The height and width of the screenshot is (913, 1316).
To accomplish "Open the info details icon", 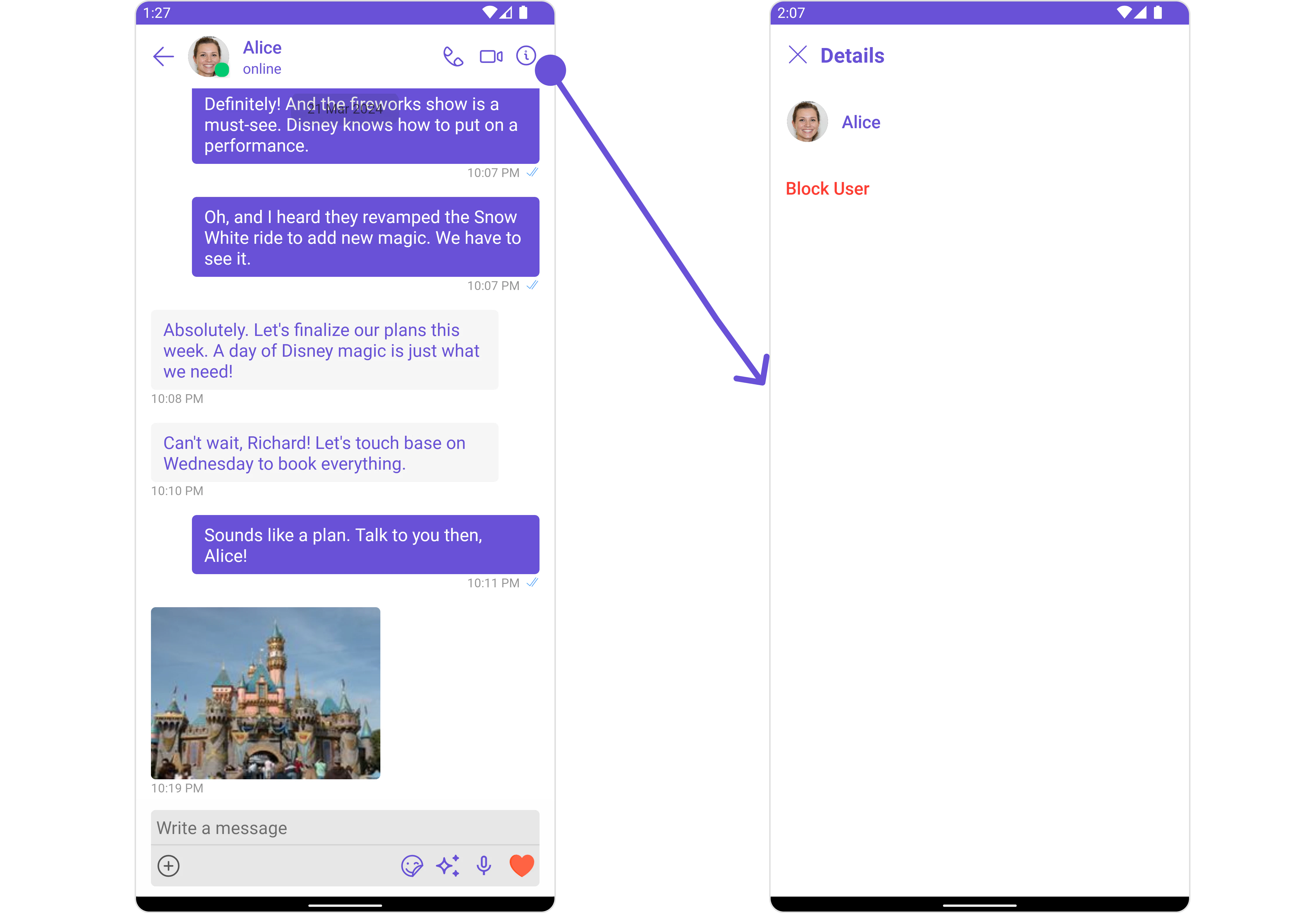I will (x=525, y=56).
